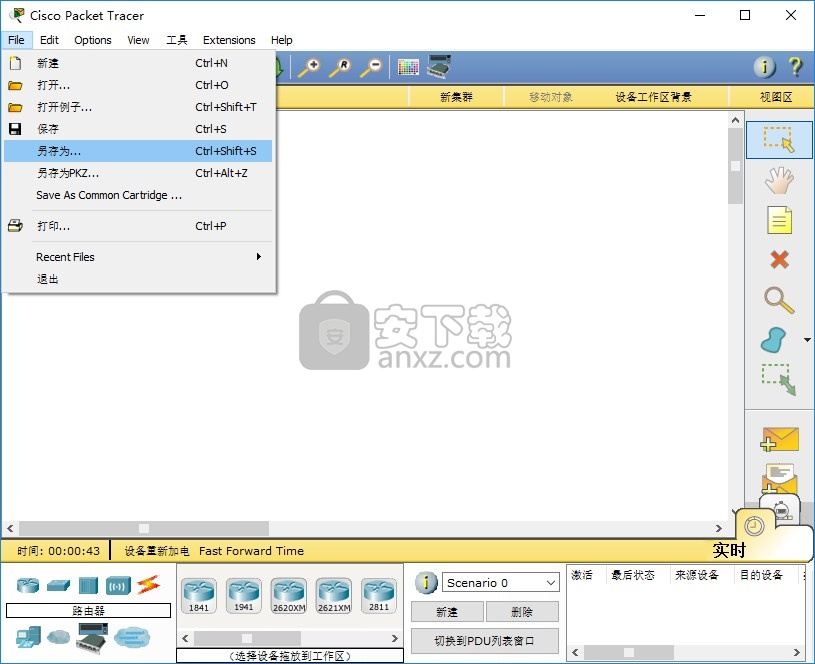The height and width of the screenshot is (664, 815).
Task: Open the drawing palette icon
Action: pyautogui.click(x=408, y=67)
